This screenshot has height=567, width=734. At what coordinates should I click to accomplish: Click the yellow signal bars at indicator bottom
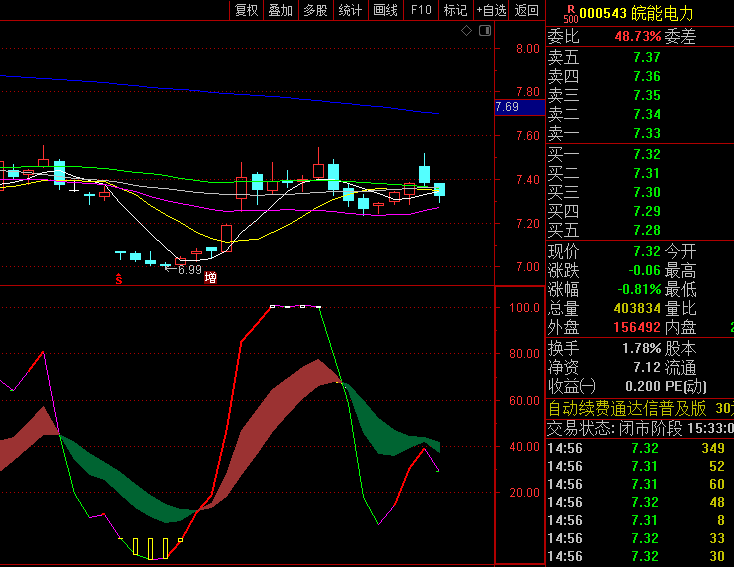coord(150,547)
